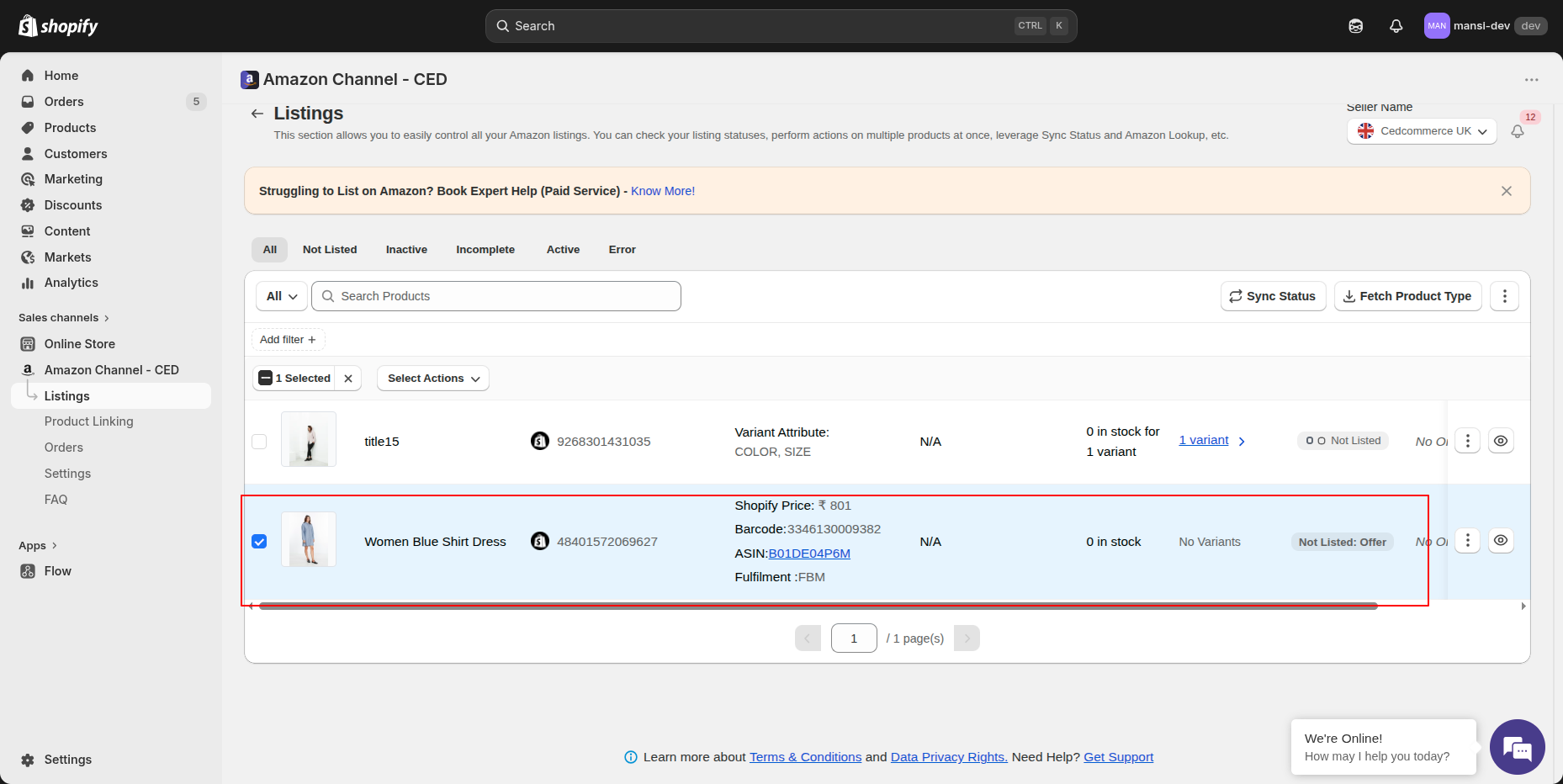This screenshot has width=1563, height=784.
Task: Open Products section
Action: point(70,128)
